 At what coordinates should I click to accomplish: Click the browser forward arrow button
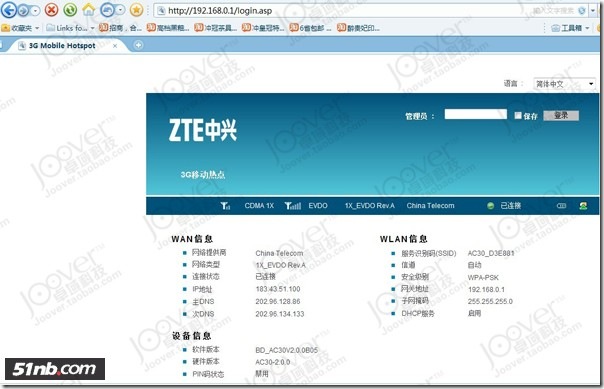point(23,10)
